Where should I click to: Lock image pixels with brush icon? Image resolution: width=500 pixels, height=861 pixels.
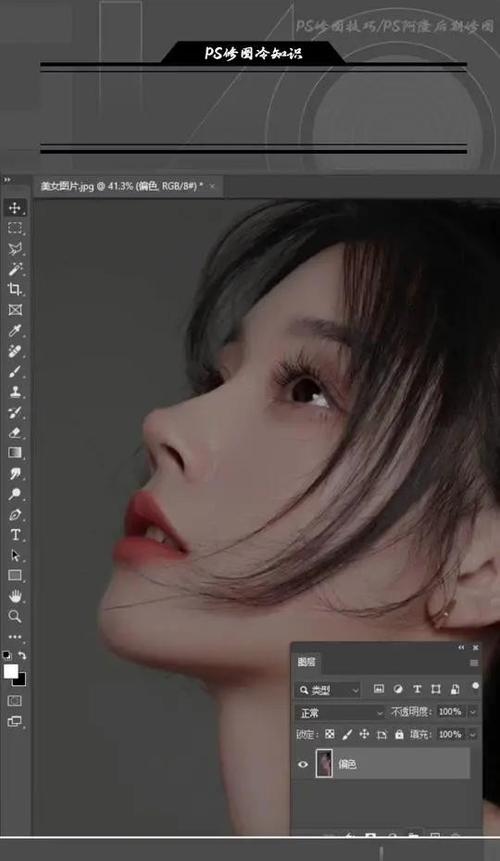(x=347, y=734)
